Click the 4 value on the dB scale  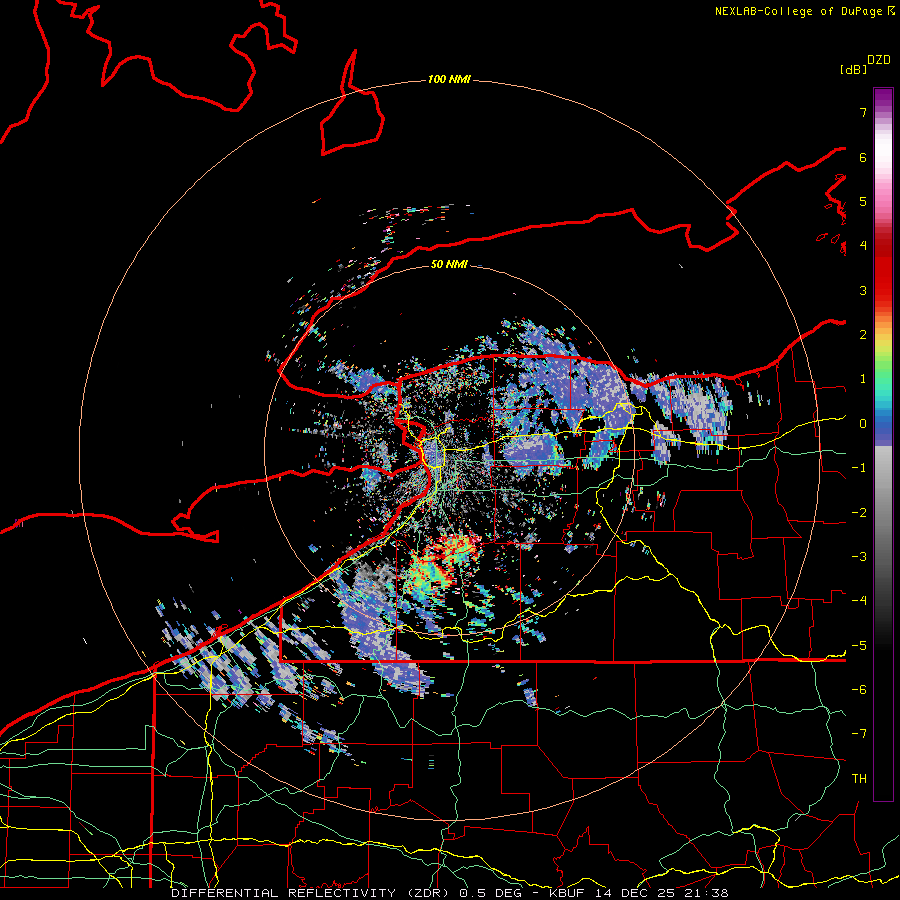pos(863,246)
